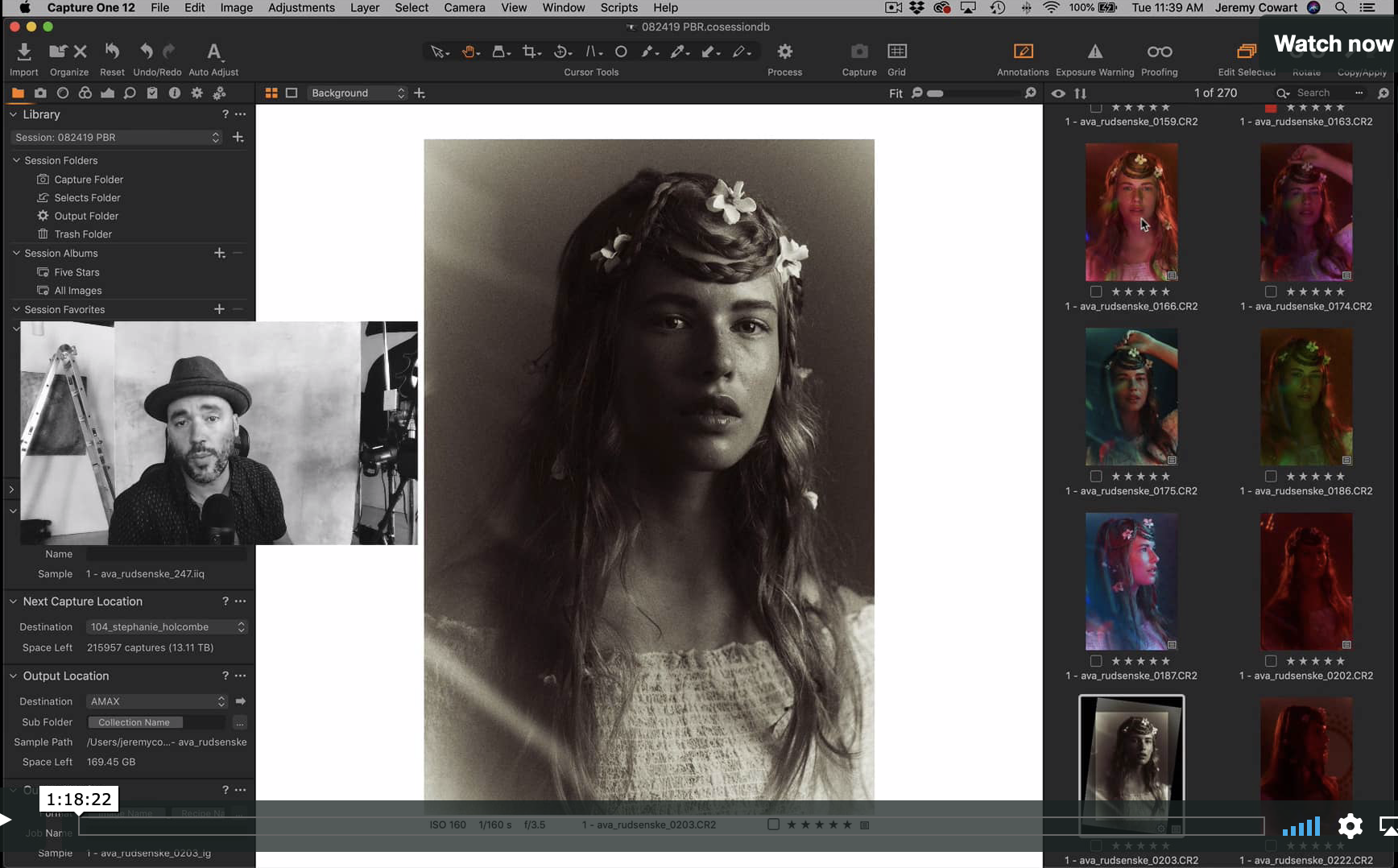This screenshot has width=1398, height=868.
Task: Click the Proofing glasses icon
Action: 1160,52
